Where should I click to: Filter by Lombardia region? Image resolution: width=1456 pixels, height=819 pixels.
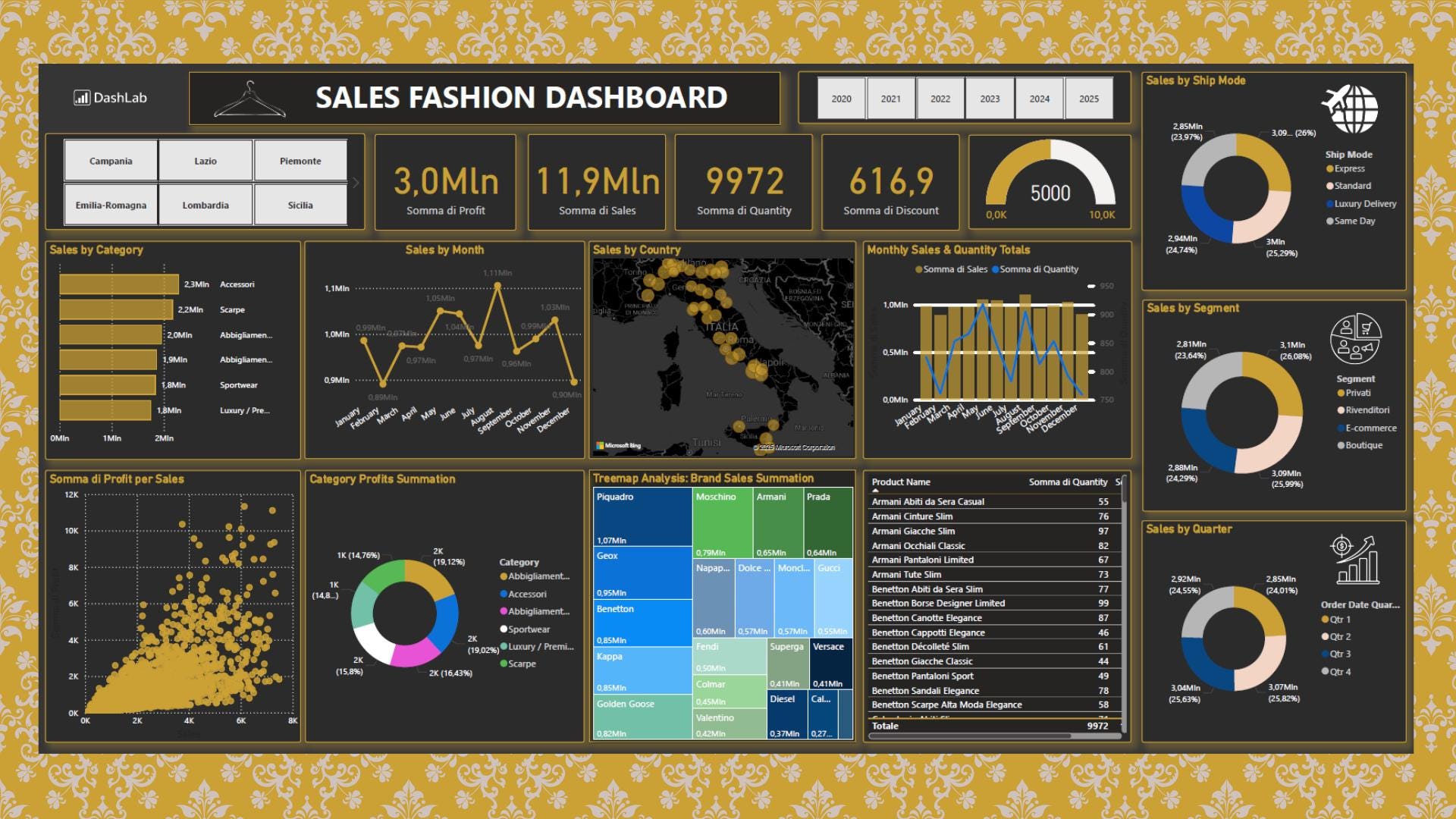(x=206, y=205)
